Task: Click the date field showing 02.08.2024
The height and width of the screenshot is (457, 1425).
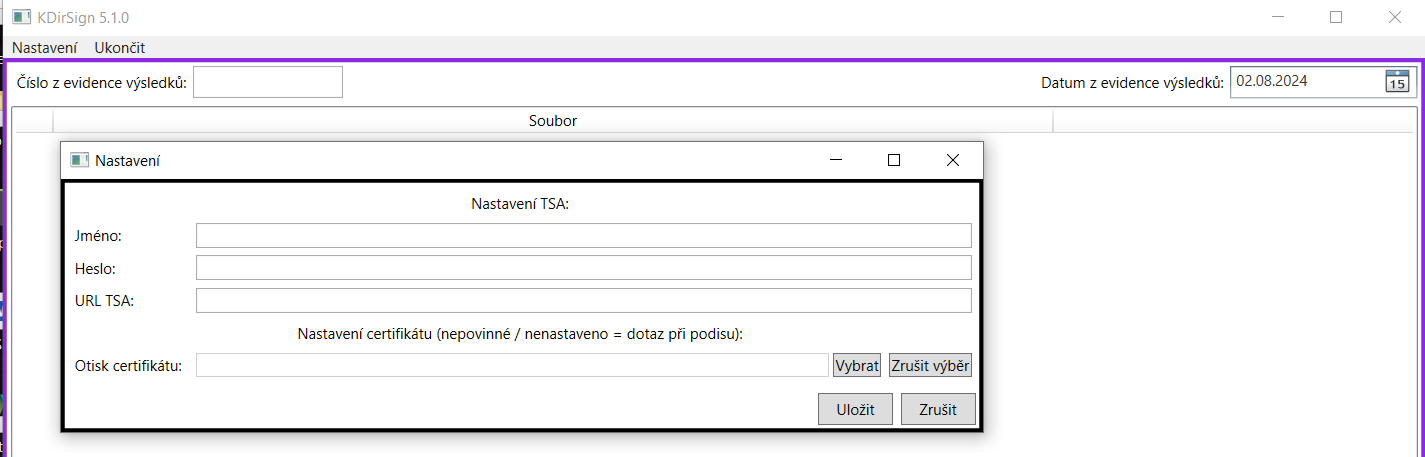Action: [1305, 82]
